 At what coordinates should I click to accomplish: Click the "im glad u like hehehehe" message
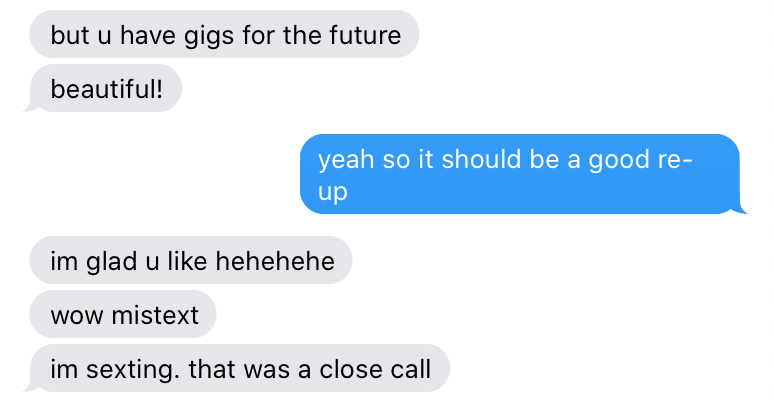[x=191, y=260]
